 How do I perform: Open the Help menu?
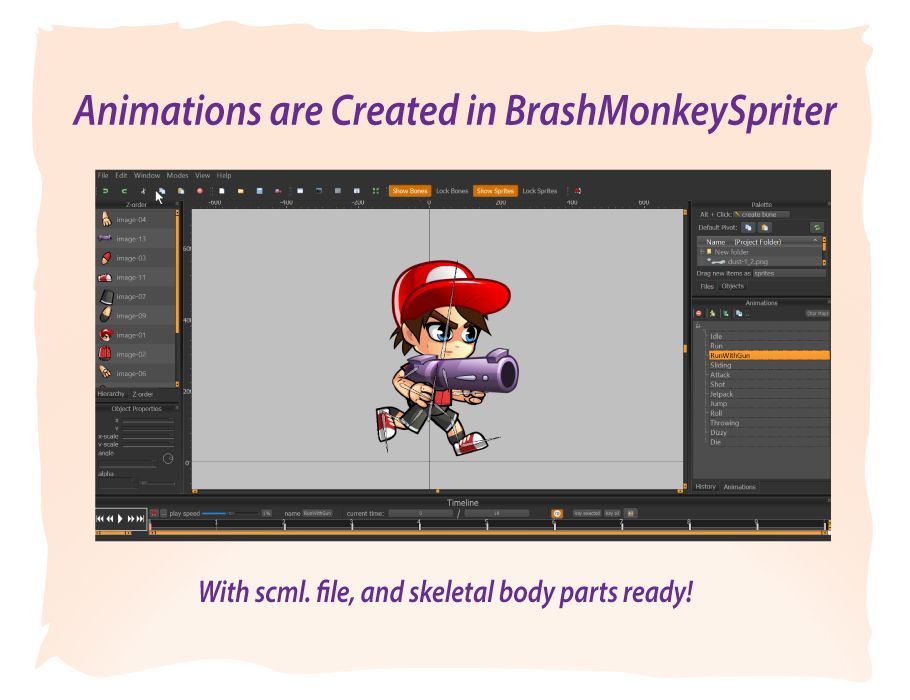pyautogui.click(x=224, y=175)
